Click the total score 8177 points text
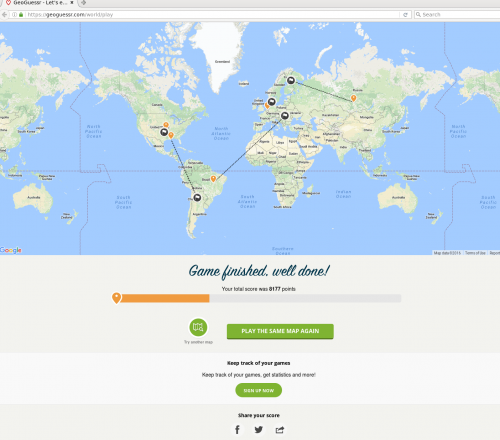Image resolution: width=500 pixels, height=440 pixels. 259,289
